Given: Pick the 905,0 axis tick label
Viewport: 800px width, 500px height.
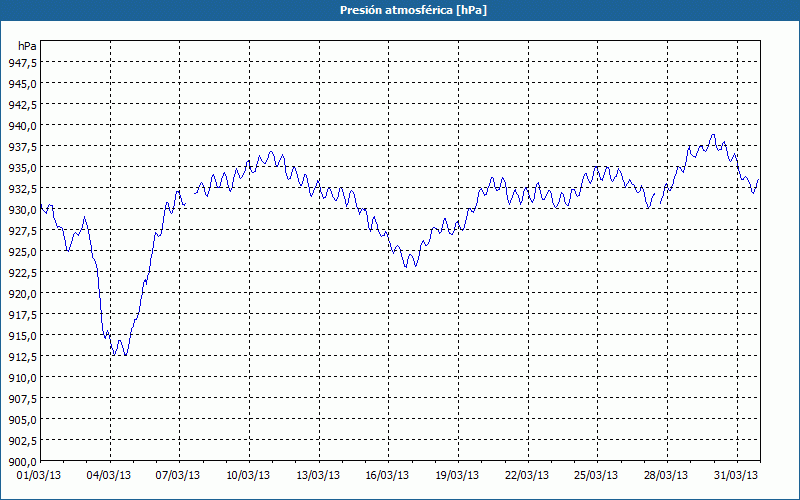Looking at the screenshot, I should [22, 420].
